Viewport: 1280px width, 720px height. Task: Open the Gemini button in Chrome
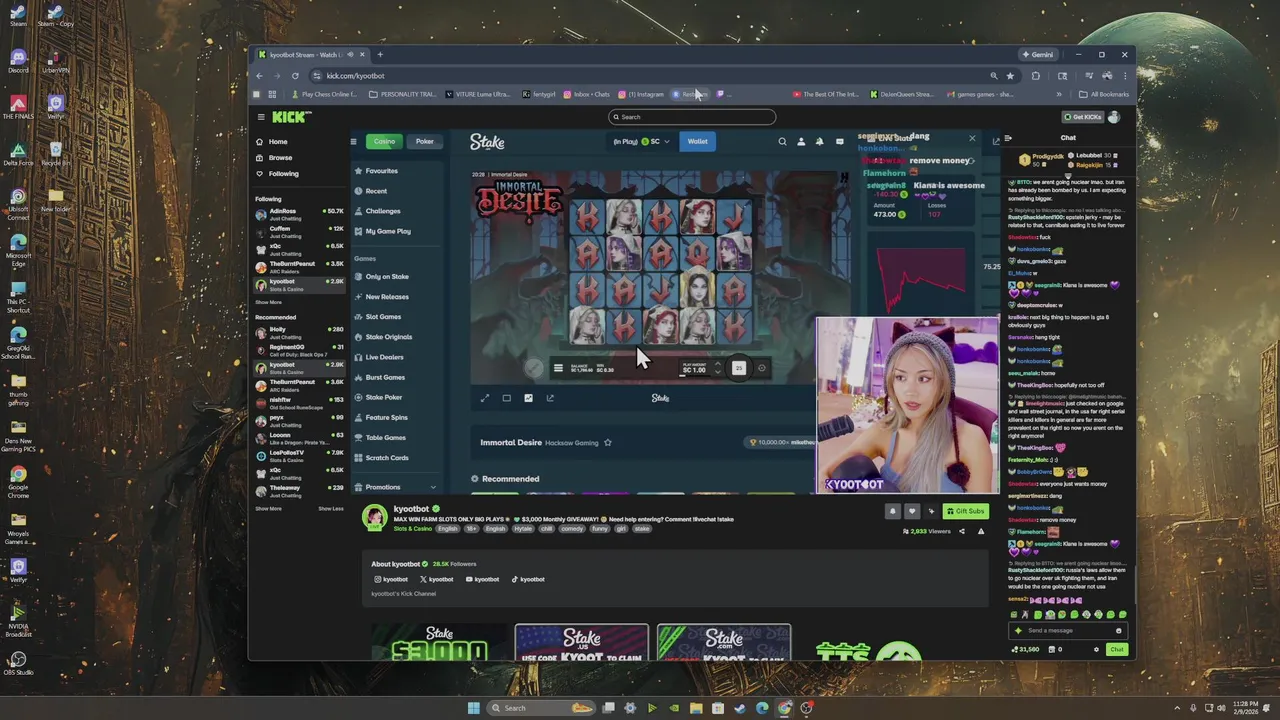(1037, 55)
